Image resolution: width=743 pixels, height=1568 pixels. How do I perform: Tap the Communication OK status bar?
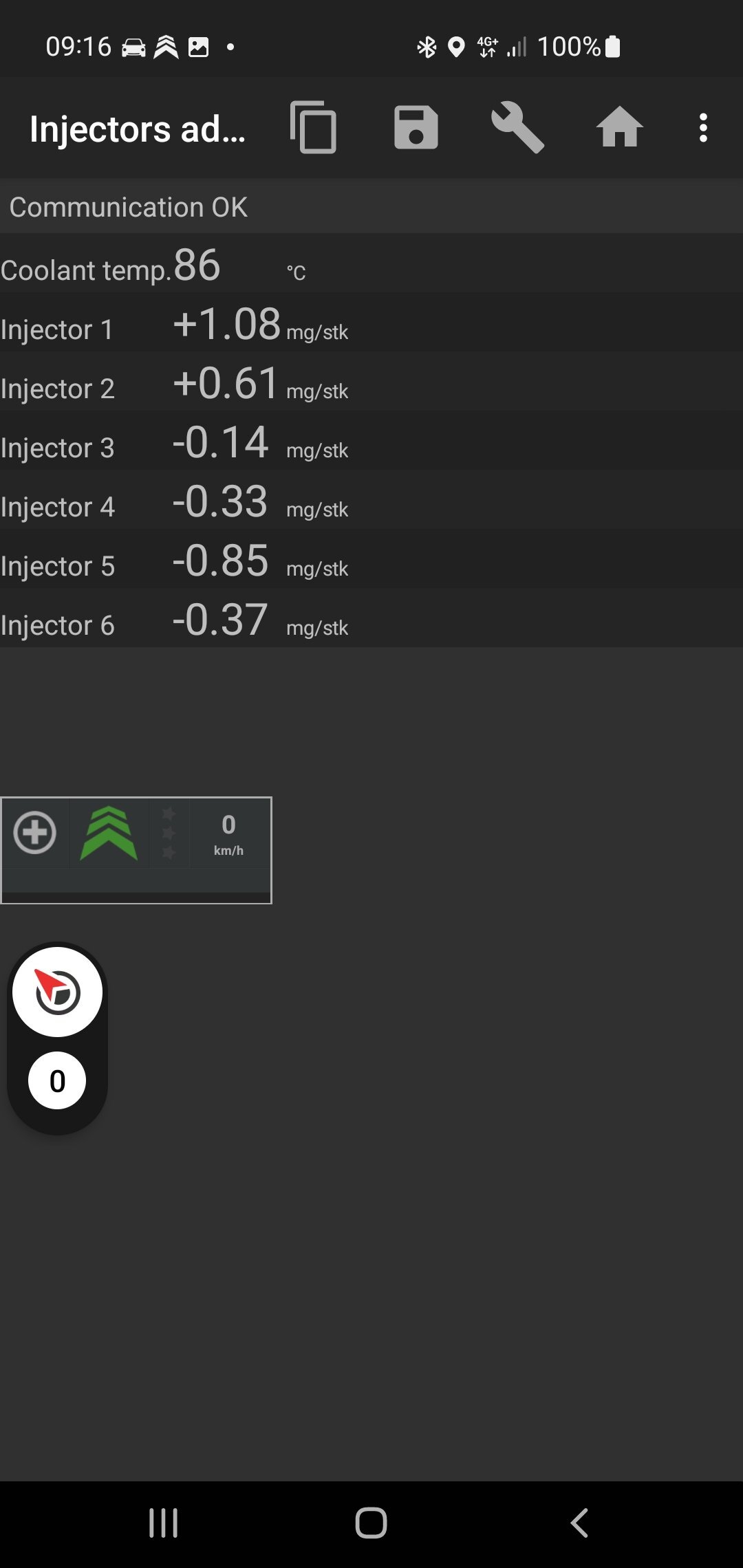371,206
